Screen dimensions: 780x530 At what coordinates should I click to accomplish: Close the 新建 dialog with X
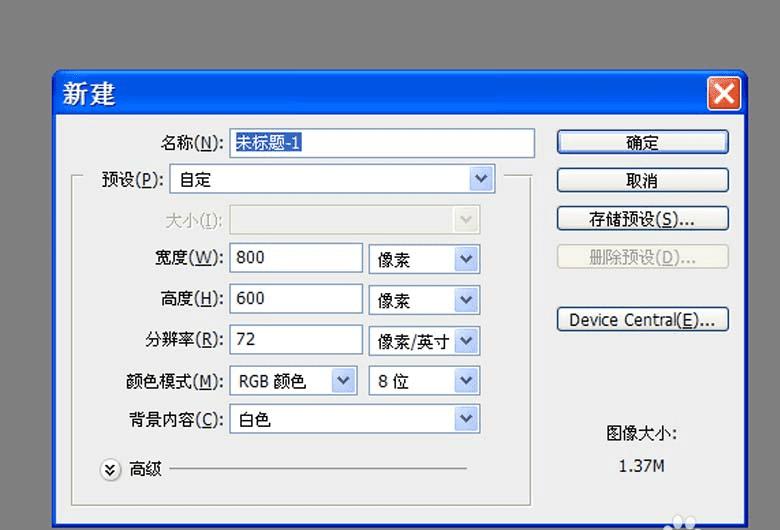pos(724,93)
